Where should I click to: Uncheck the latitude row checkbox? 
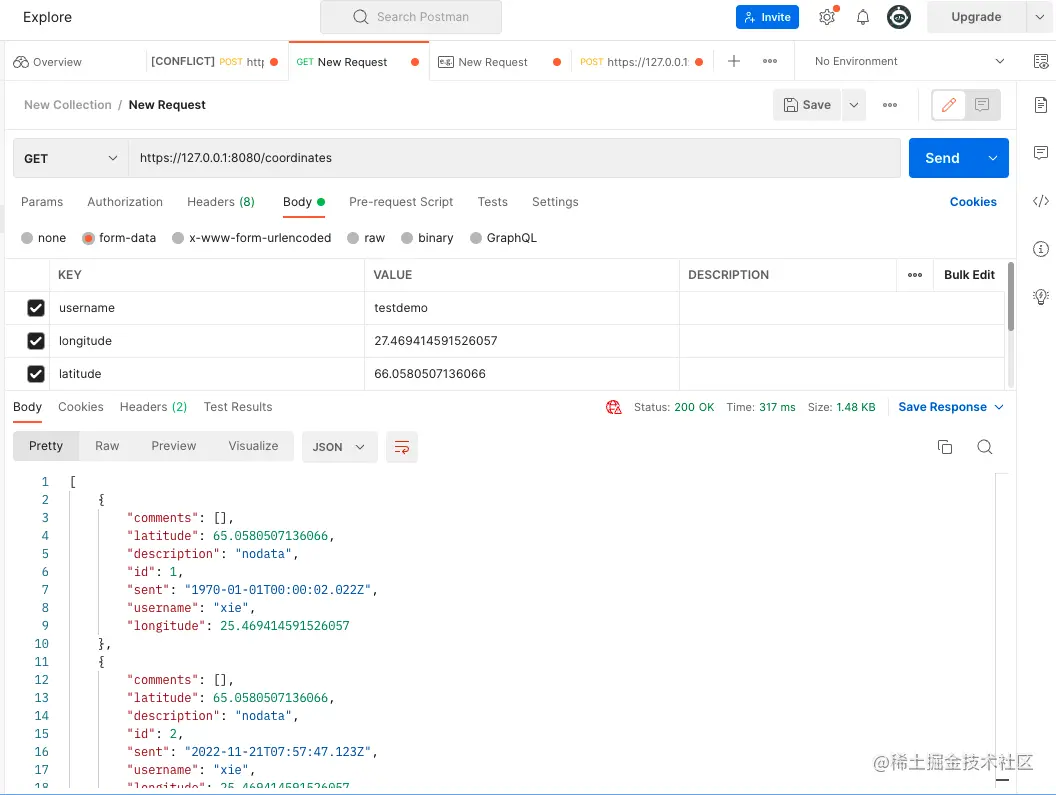click(x=36, y=374)
